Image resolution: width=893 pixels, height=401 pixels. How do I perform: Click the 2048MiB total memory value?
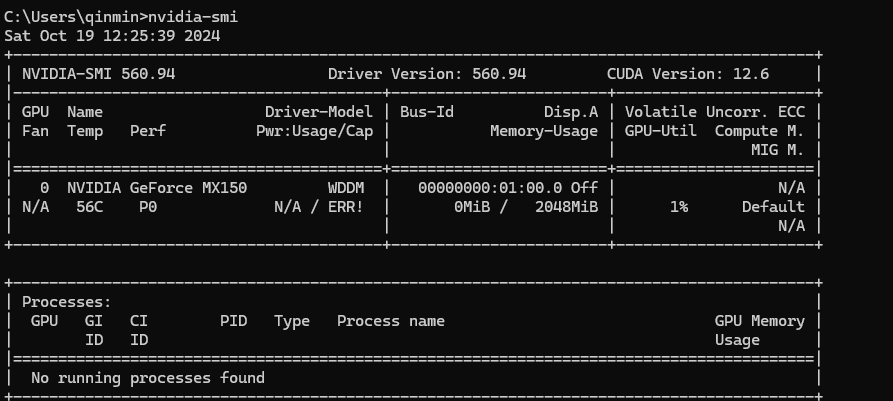pyautogui.click(x=566, y=207)
